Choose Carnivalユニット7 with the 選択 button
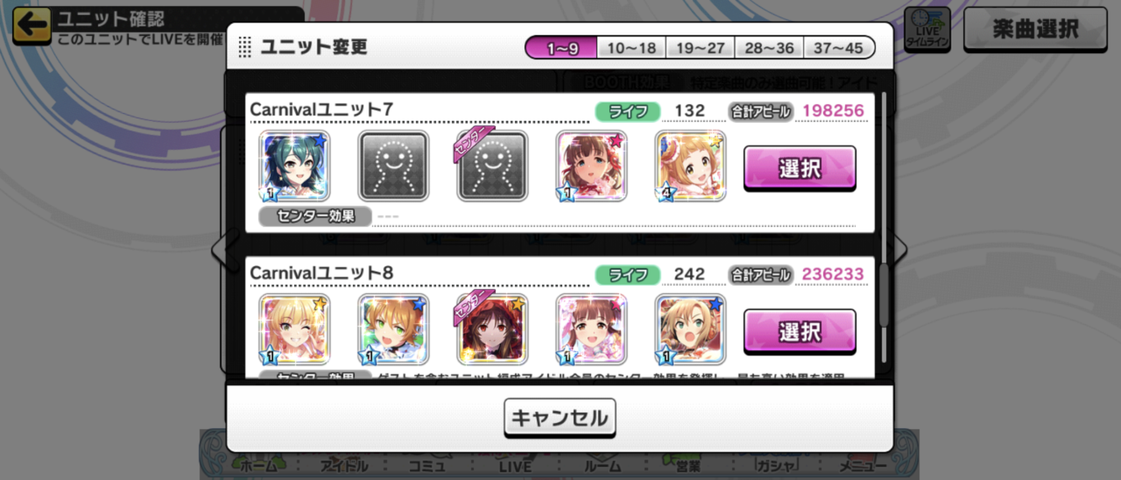The image size is (1121, 480). (x=799, y=168)
